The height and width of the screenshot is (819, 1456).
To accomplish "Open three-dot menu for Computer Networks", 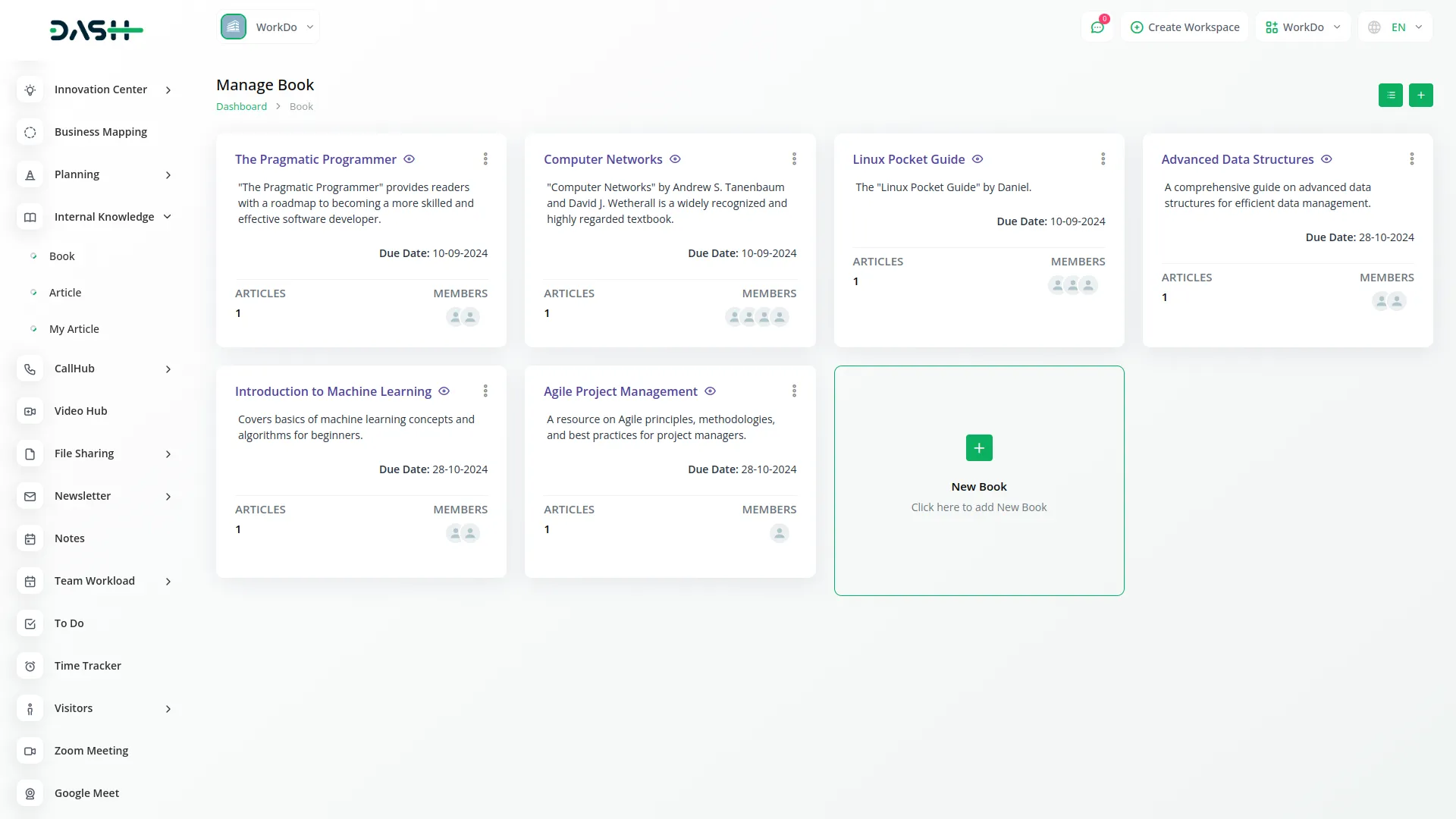I will 794,158.
